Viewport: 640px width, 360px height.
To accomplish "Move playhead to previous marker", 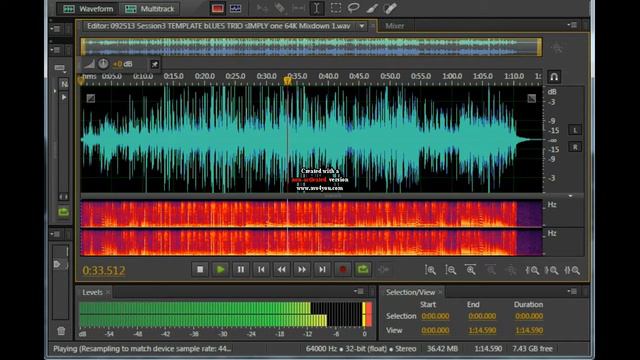I will (x=261, y=269).
